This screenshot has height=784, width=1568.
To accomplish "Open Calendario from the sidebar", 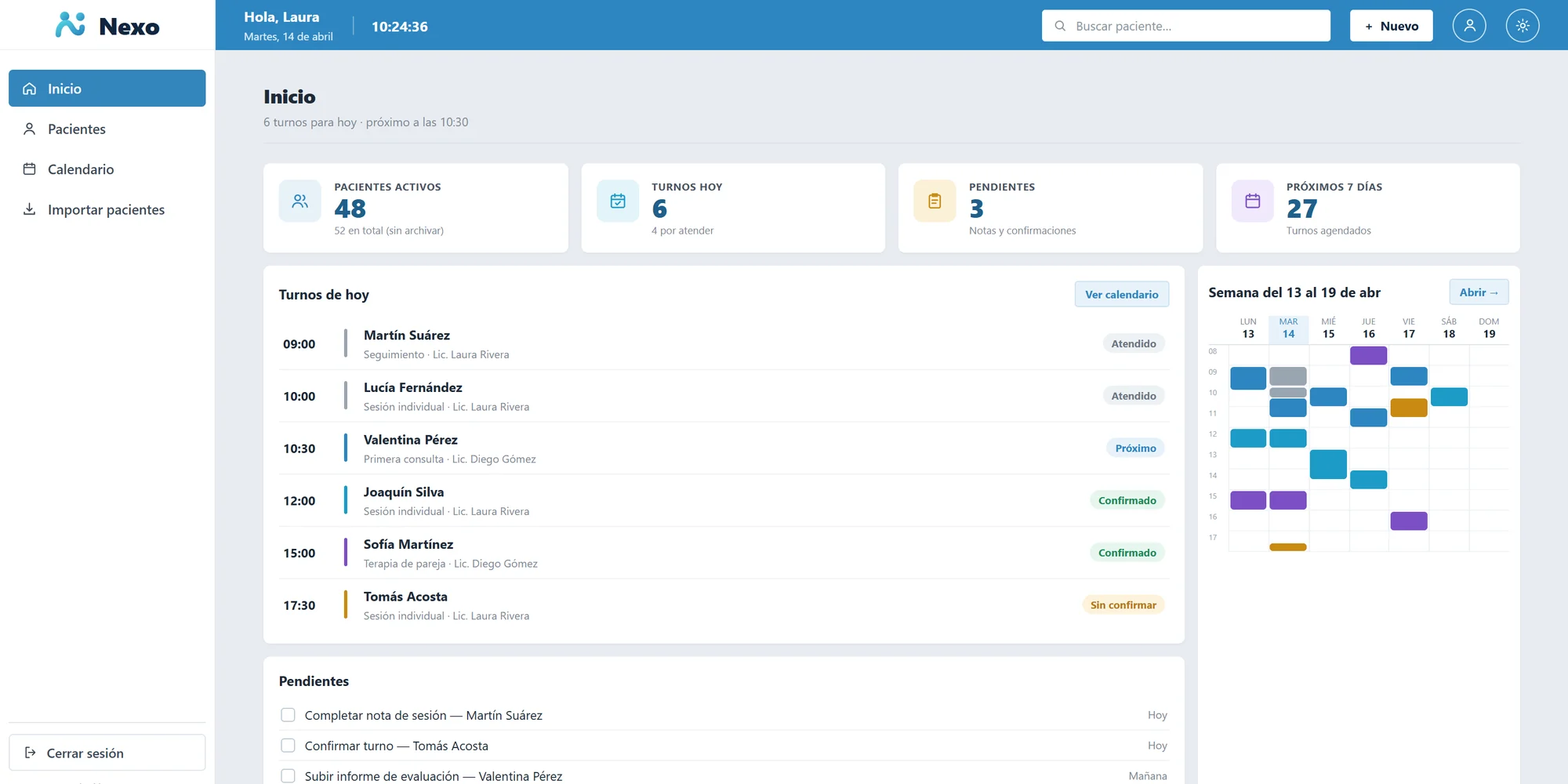I will click(107, 169).
